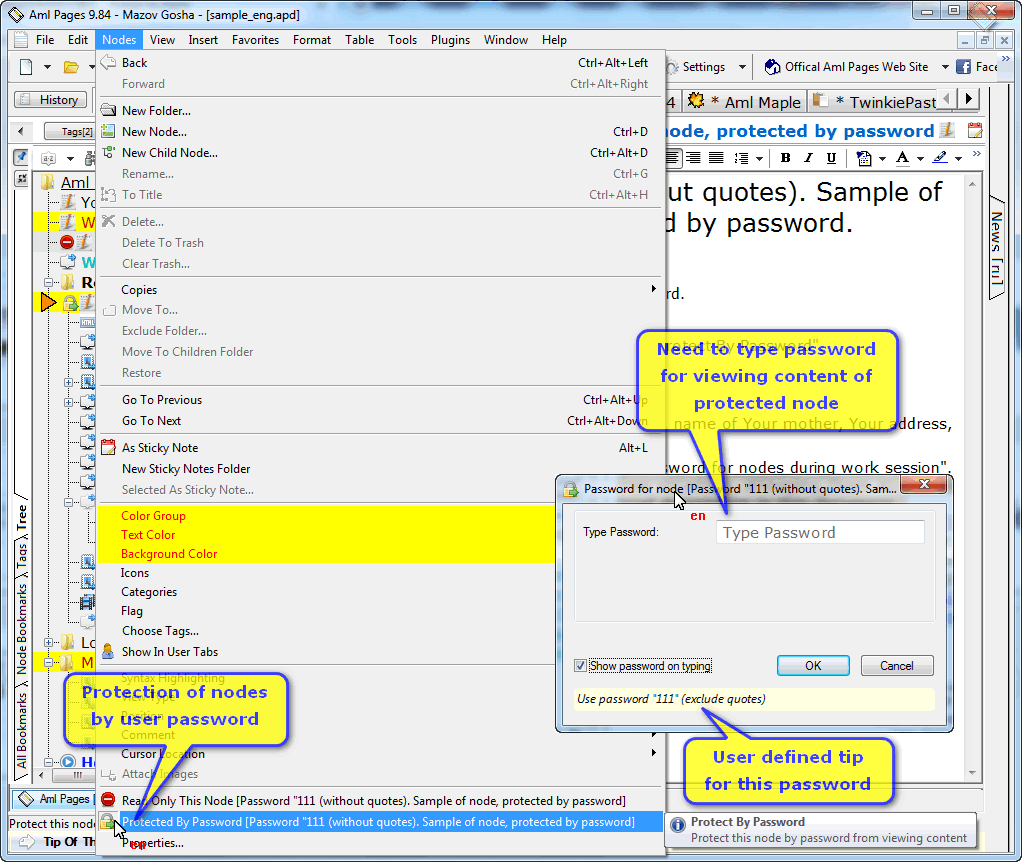The image size is (1022, 862).
Task: Open the Text Color menu entry
Action: (x=326, y=534)
